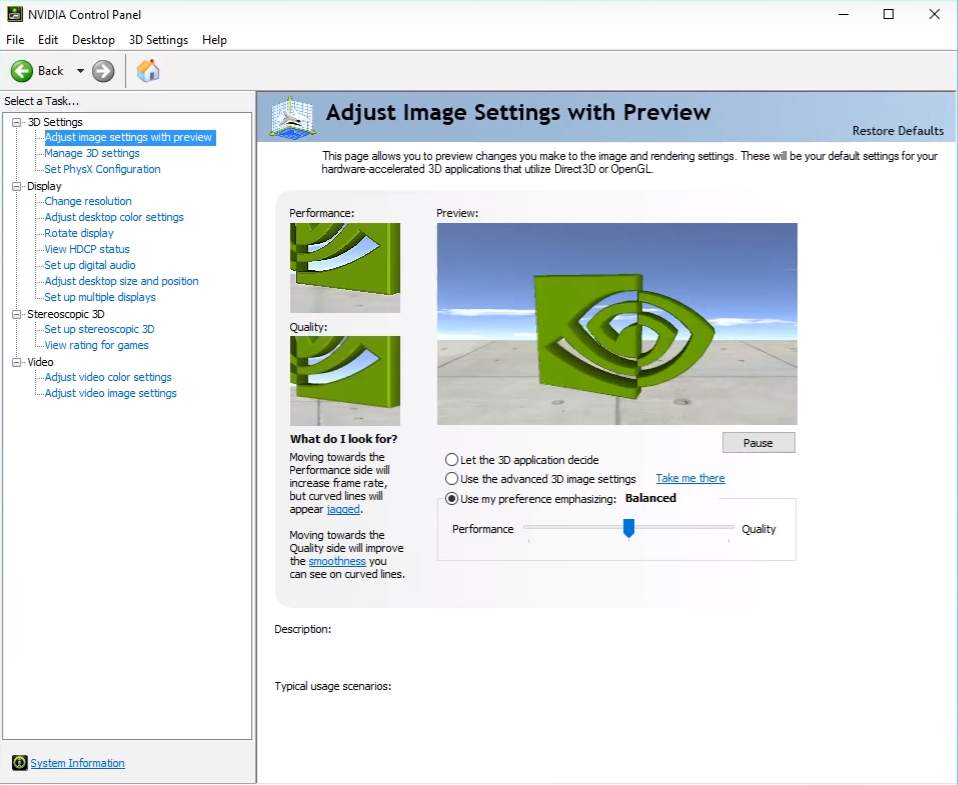The height and width of the screenshot is (785, 958).
Task: Click the Quality preview thumbnail
Action: pyautogui.click(x=345, y=378)
